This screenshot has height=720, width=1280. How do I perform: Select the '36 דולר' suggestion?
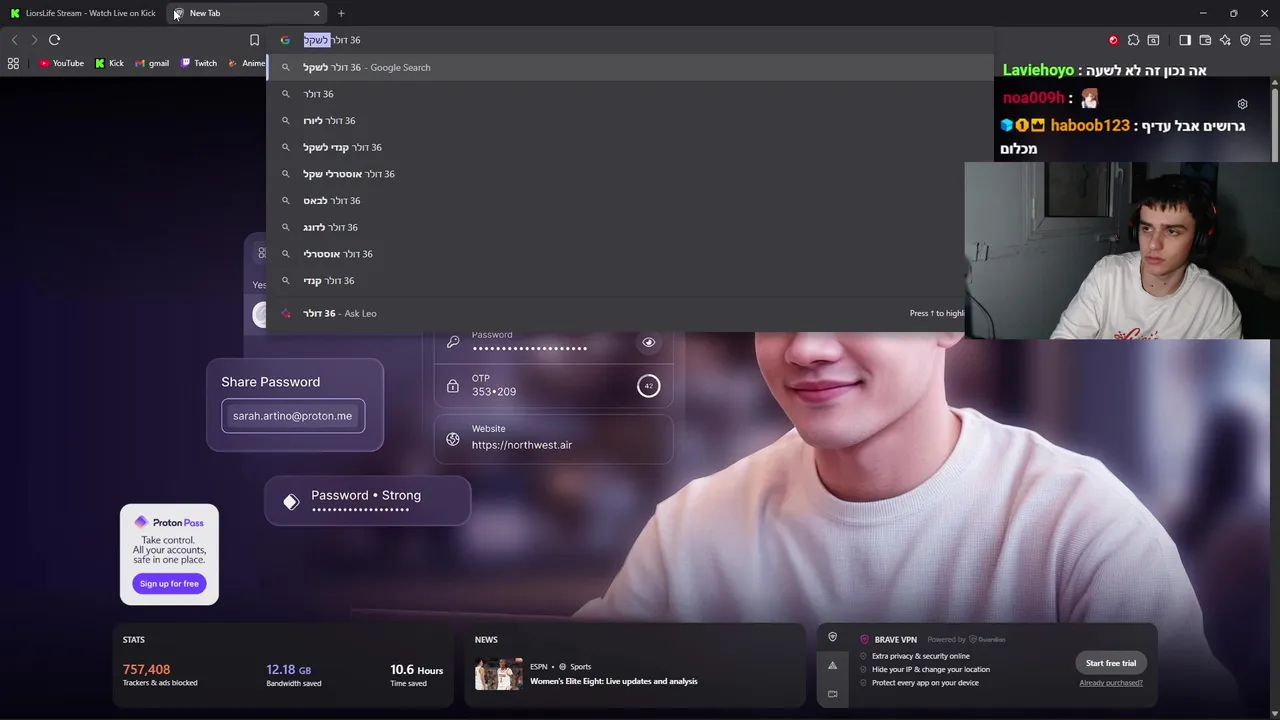coord(630,94)
